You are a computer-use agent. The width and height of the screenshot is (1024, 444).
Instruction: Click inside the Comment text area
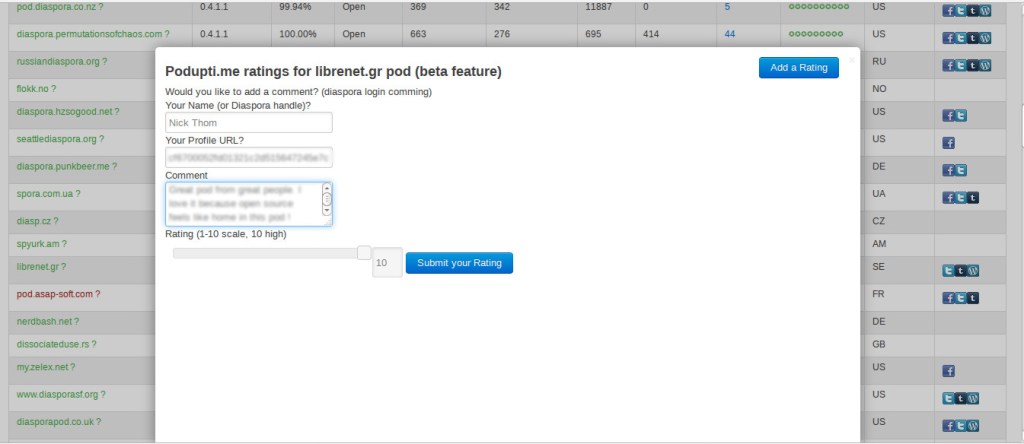(242, 204)
